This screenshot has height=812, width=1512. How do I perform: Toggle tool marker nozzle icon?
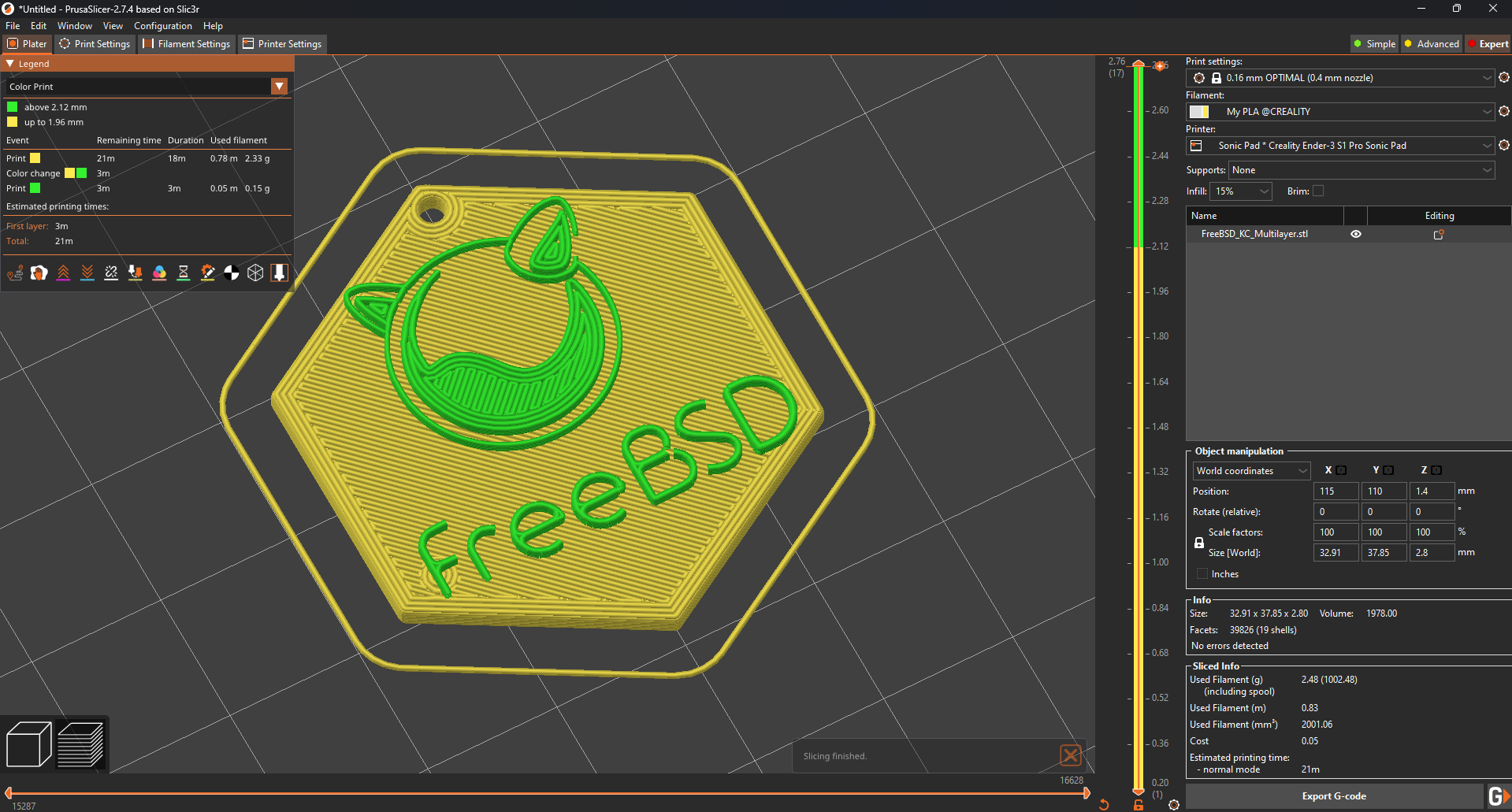tap(279, 273)
